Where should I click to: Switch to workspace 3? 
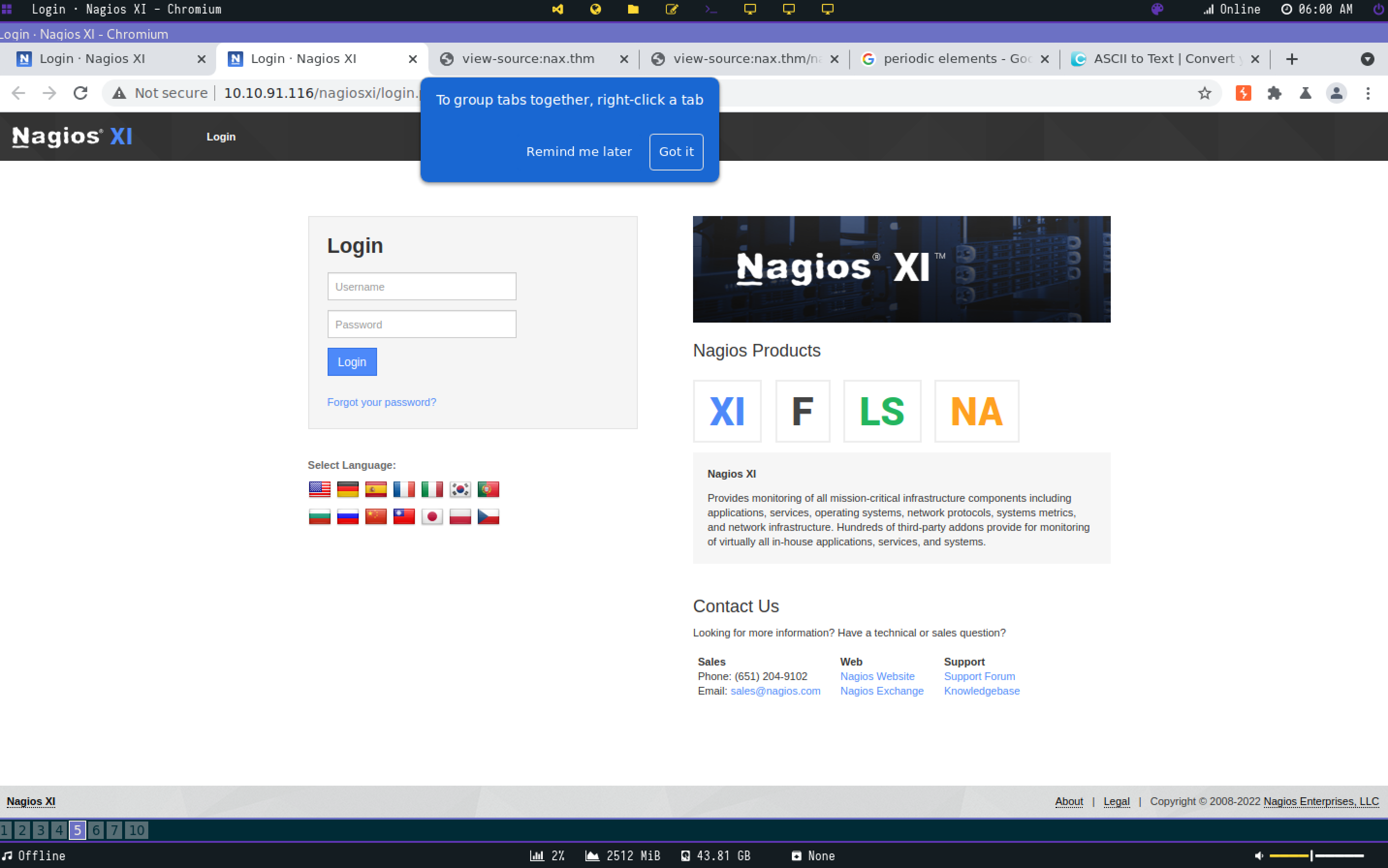click(x=40, y=830)
